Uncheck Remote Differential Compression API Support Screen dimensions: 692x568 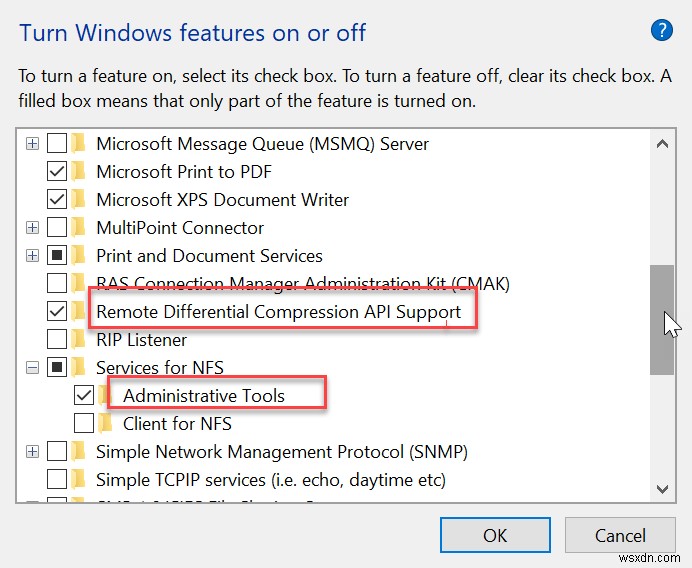click(57, 312)
